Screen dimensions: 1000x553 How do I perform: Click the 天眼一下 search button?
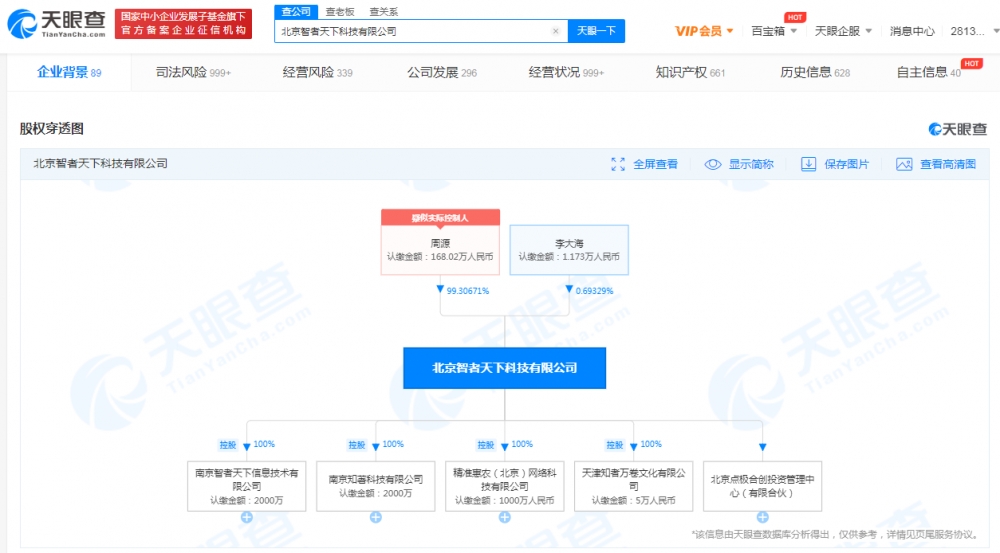(x=596, y=31)
